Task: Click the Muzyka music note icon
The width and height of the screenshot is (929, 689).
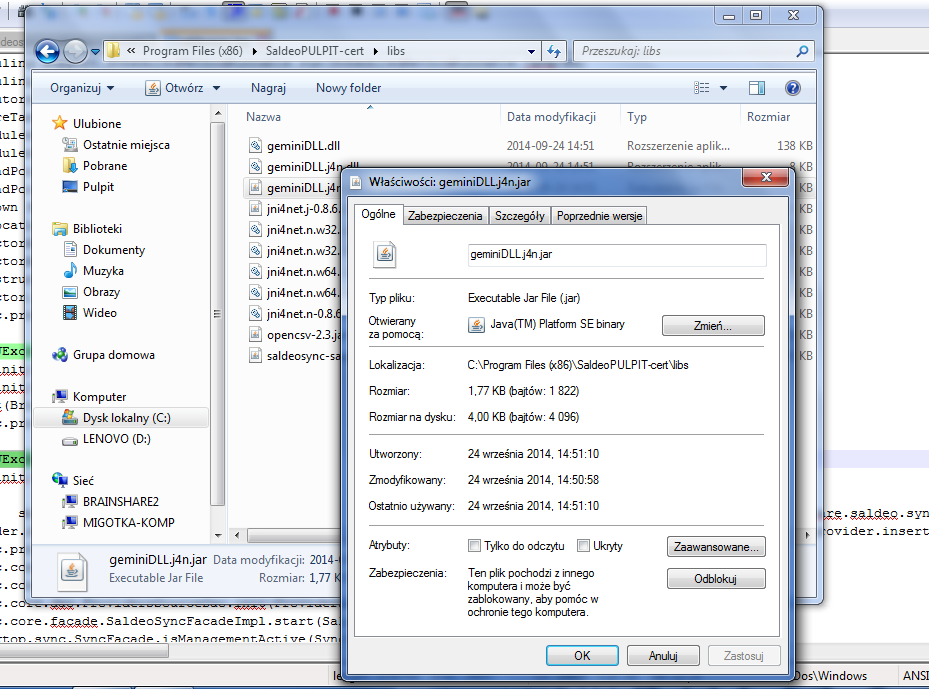Action: [70, 271]
